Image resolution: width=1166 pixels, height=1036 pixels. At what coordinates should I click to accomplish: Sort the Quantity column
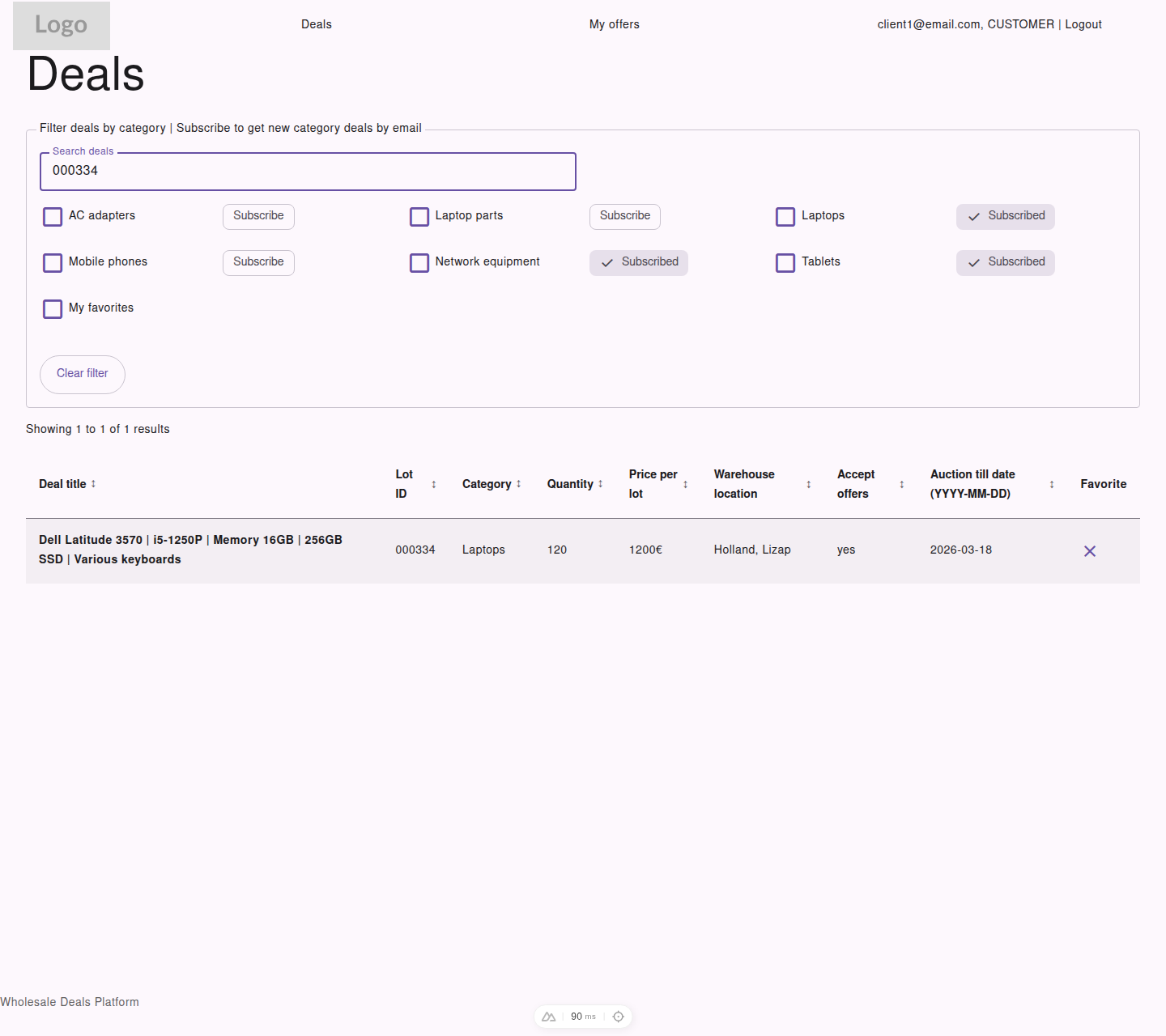coord(600,483)
